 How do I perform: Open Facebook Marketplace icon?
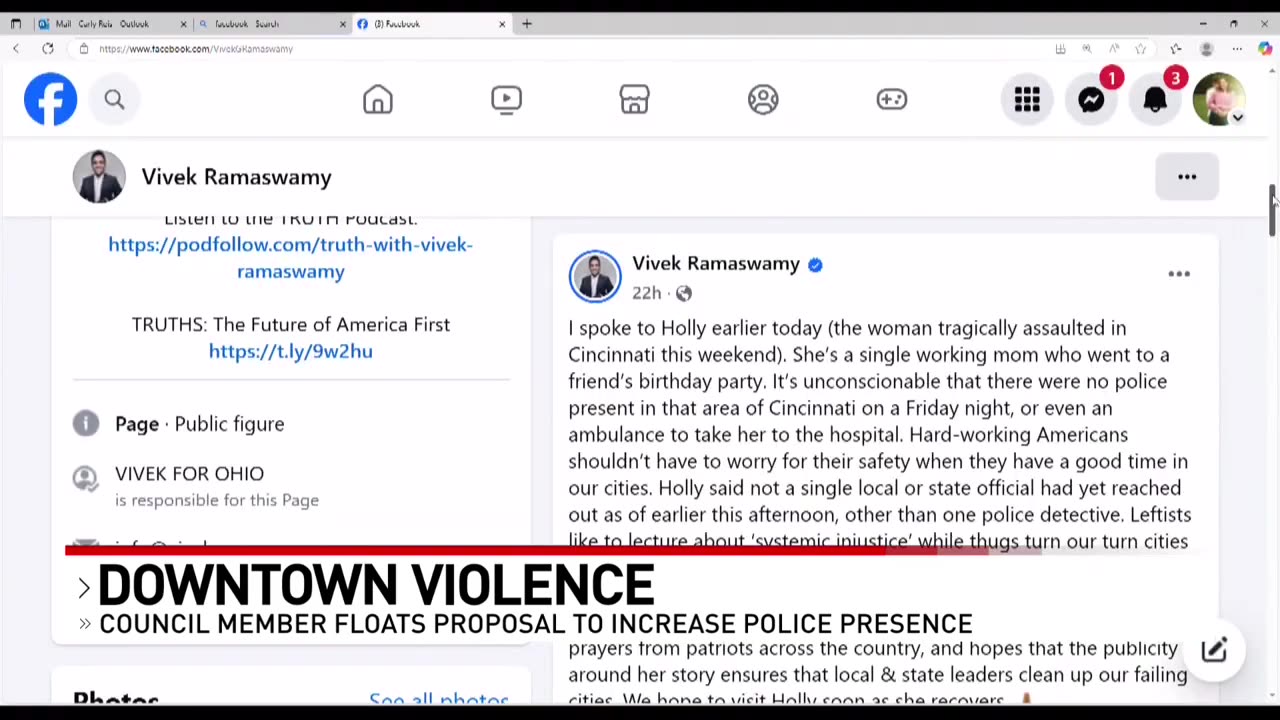pos(634,99)
